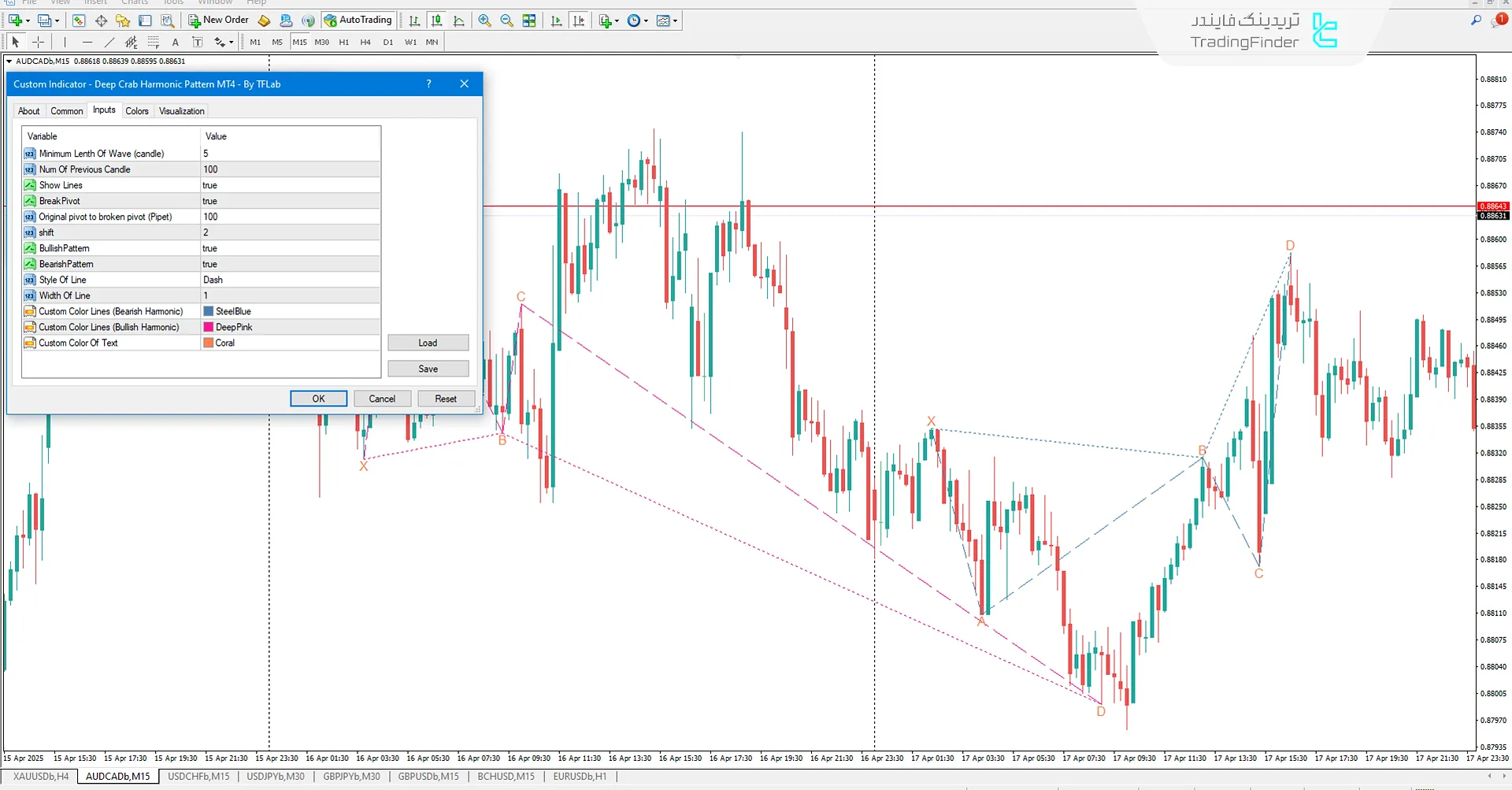Click the DeepPink color swatch
The height and width of the screenshot is (790, 1512).
[209, 327]
